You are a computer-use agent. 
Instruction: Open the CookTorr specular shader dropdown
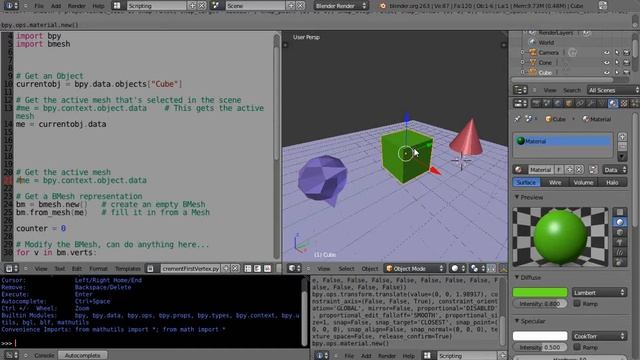coord(599,336)
